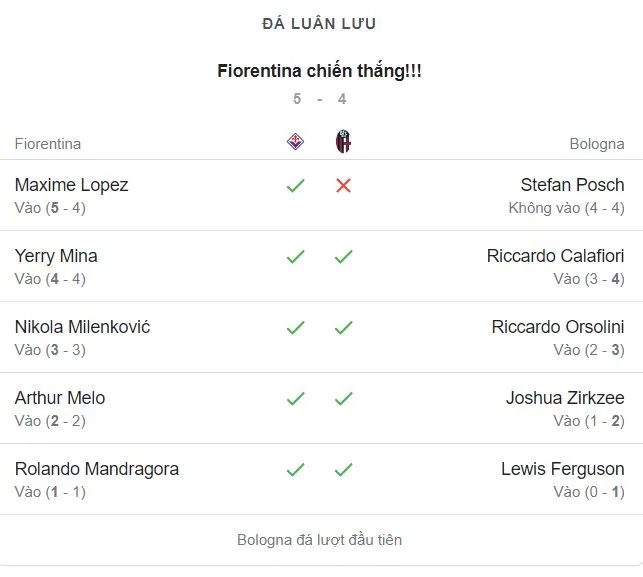Click the ĐÁ LUÂN LƯU heading
Image resolution: width=643 pixels, height=577 pixels.
[320, 24]
